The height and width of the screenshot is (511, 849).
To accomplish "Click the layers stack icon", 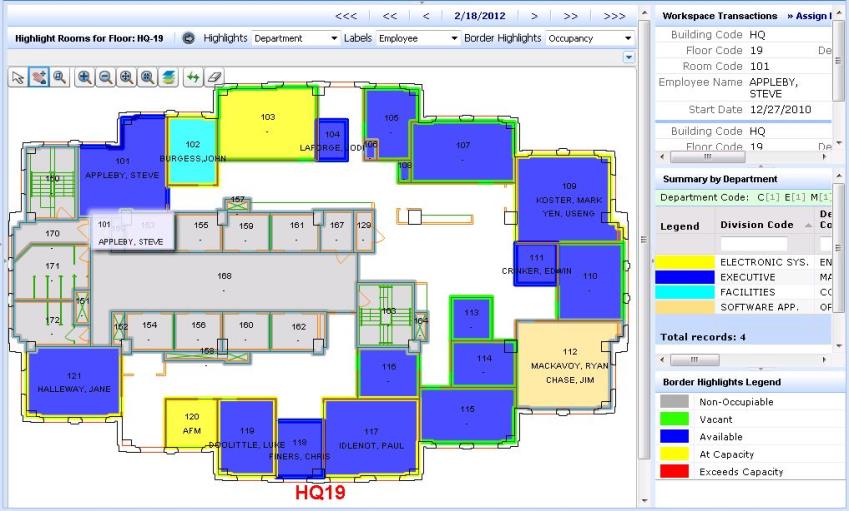I will 167,76.
